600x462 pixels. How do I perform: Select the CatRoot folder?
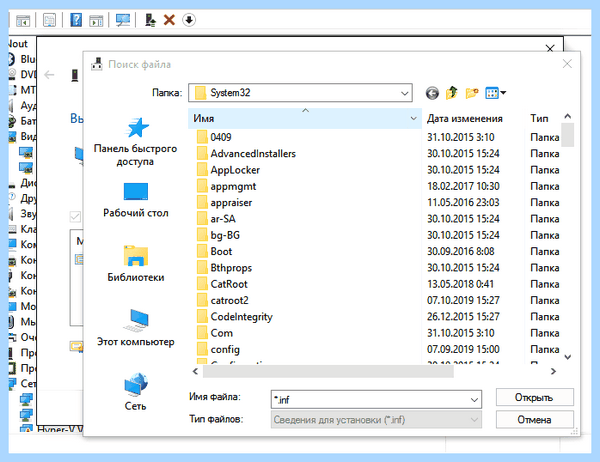(229, 284)
